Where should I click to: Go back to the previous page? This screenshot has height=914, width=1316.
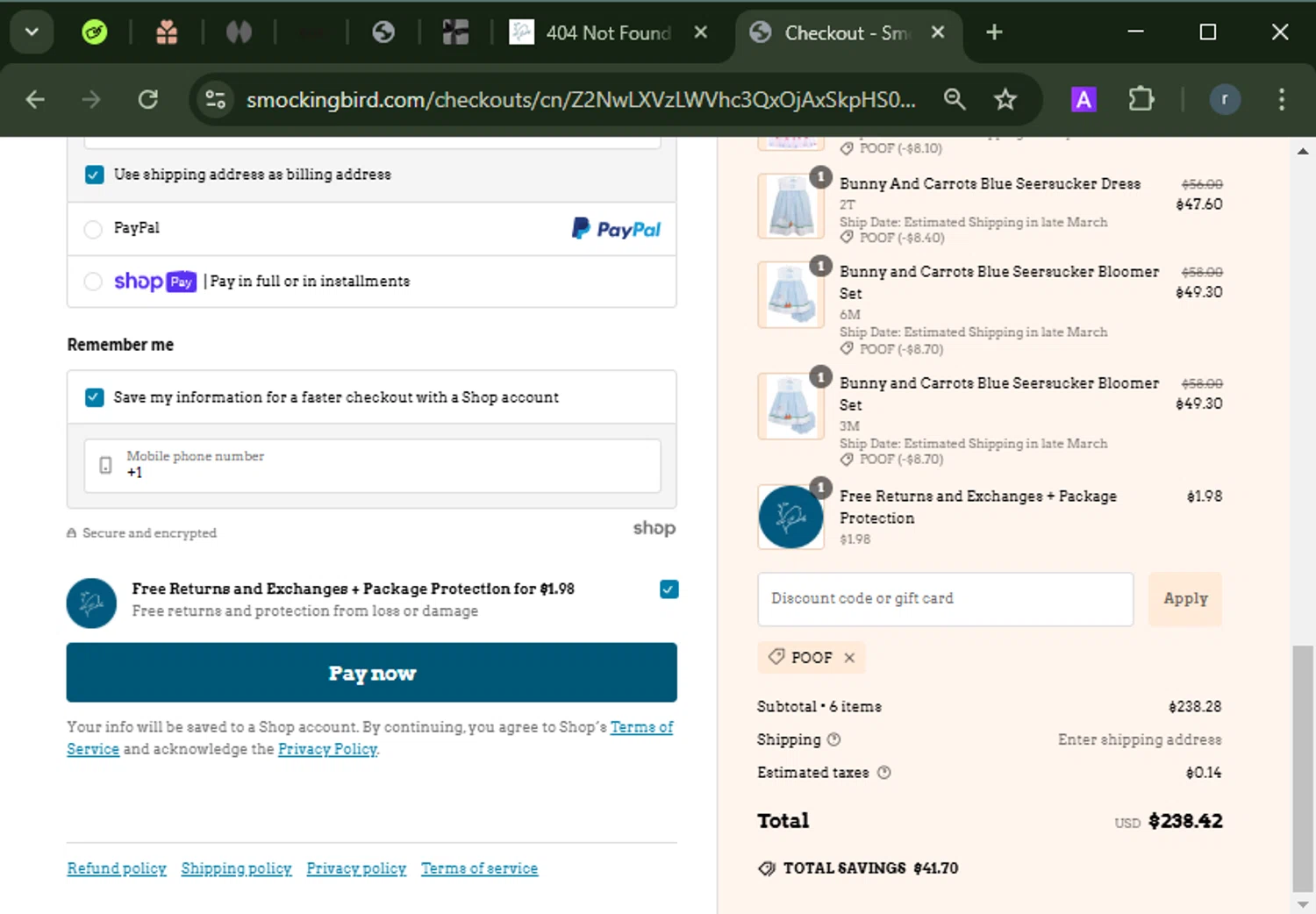pyautogui.click(x=35, y=99)
